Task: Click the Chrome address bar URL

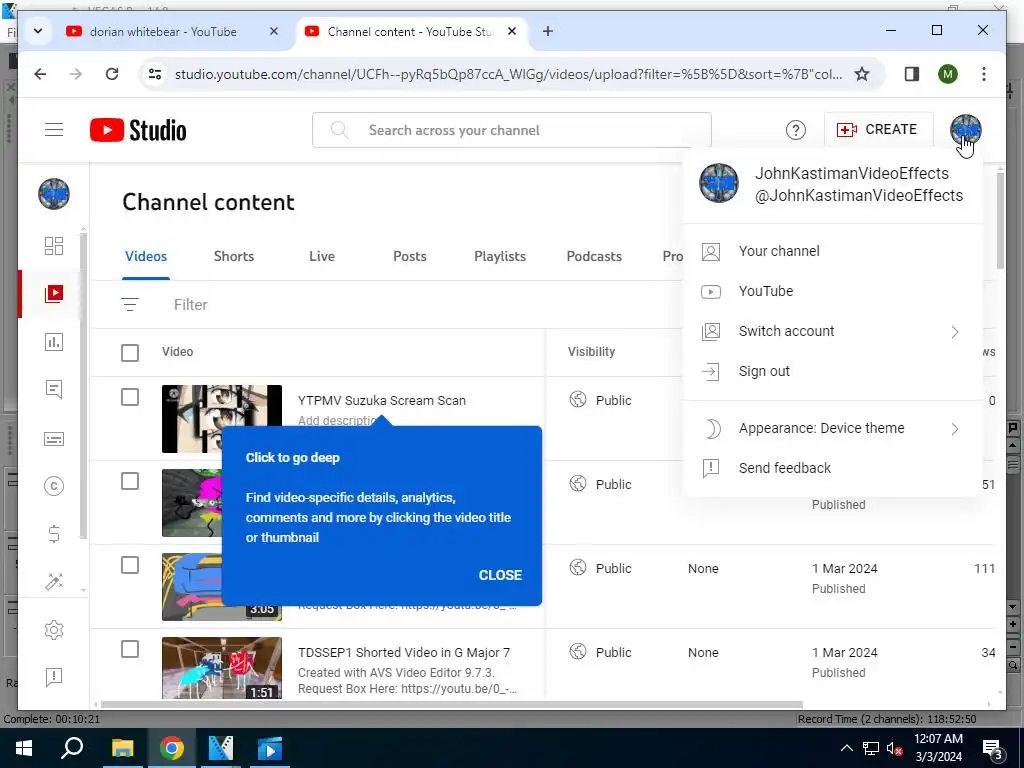Action: tap(508, 74)
